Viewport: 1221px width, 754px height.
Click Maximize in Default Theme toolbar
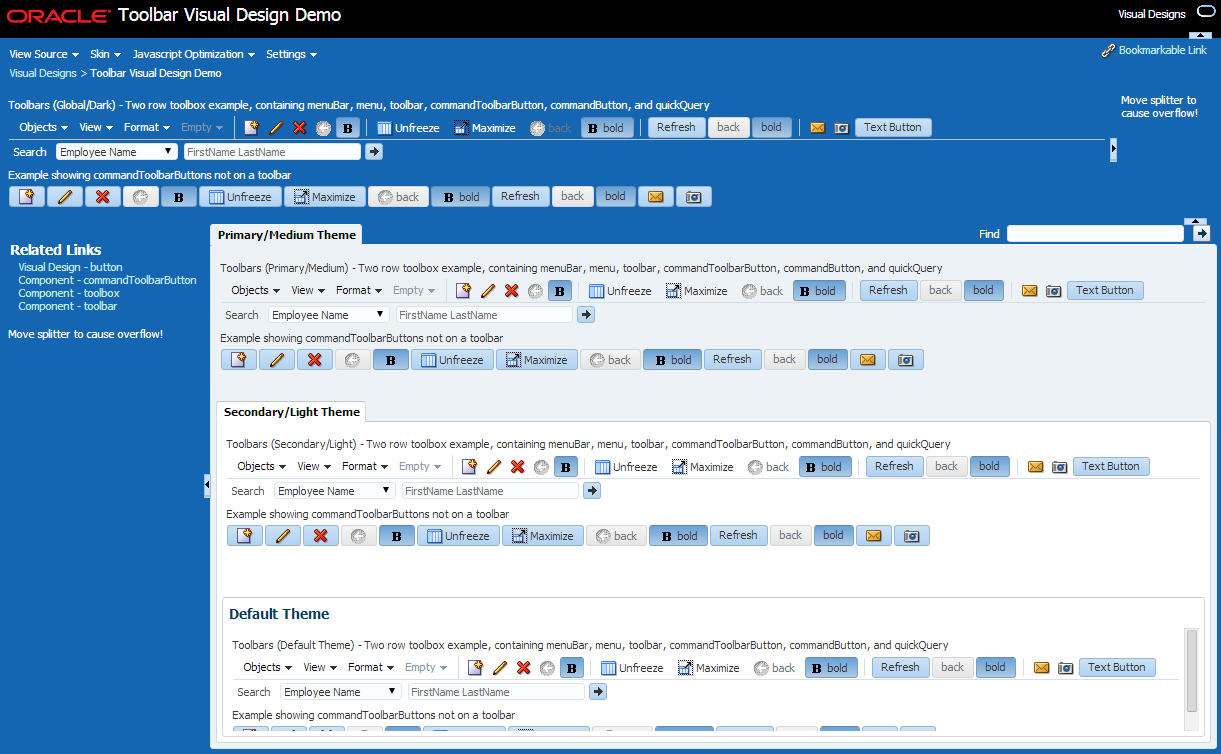(708, 668)
